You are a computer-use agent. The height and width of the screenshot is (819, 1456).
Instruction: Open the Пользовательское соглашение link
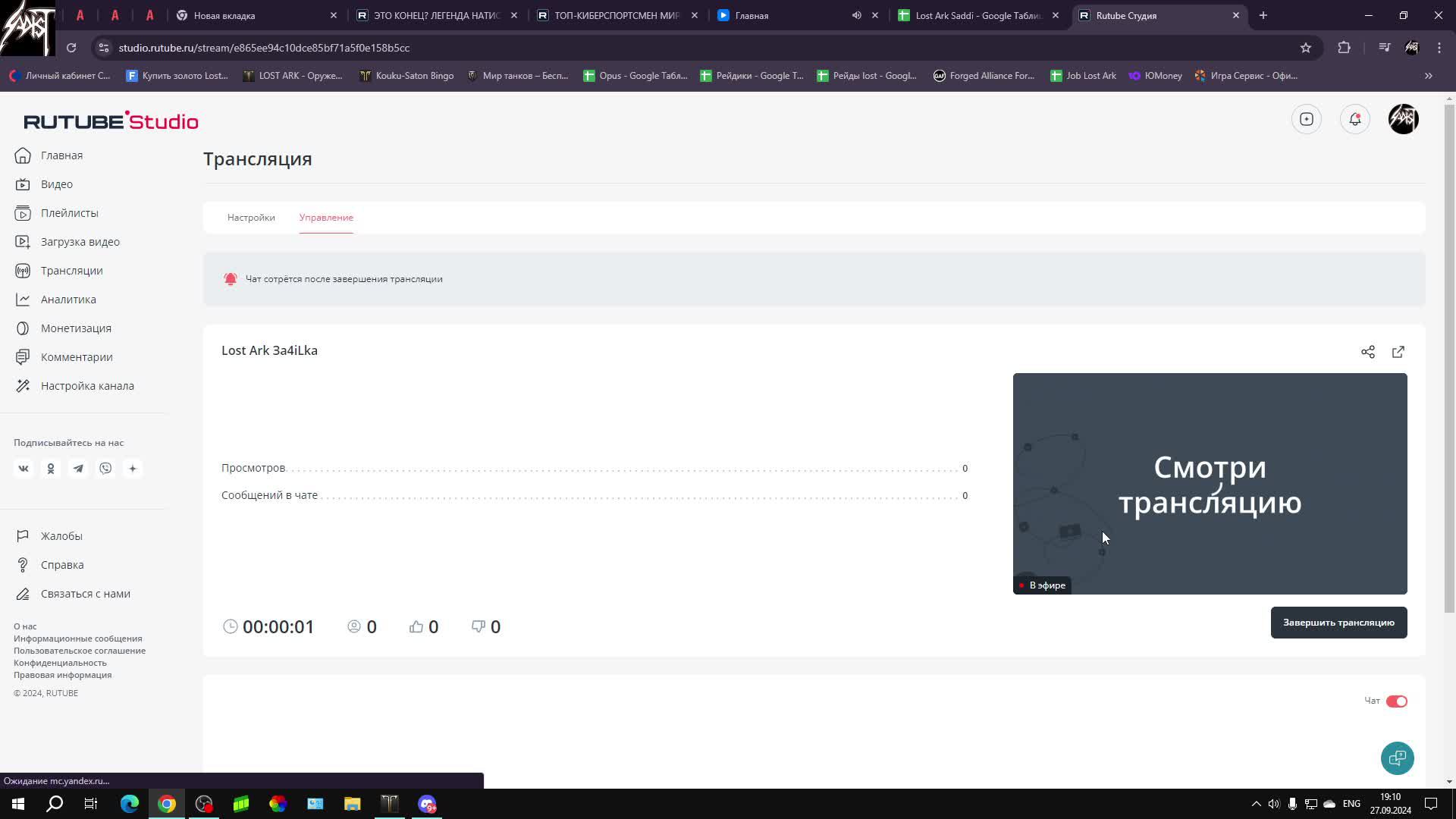[x=80, y=651]
